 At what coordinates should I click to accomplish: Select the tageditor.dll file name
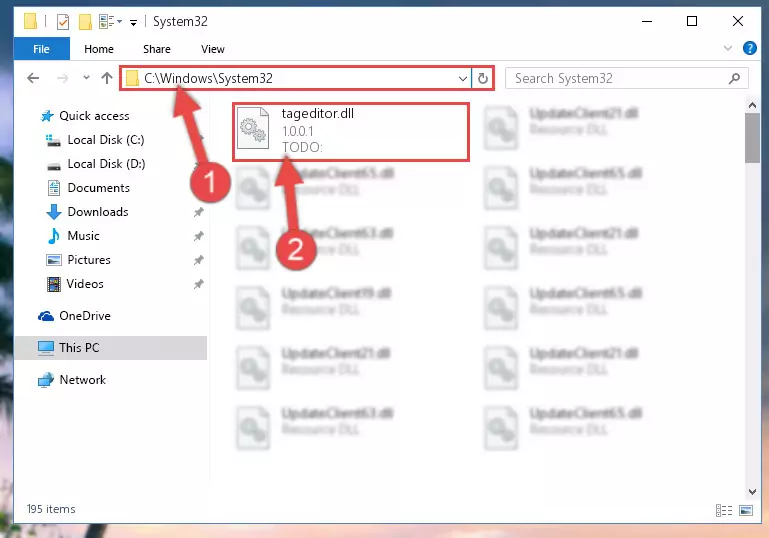point(317,113)
